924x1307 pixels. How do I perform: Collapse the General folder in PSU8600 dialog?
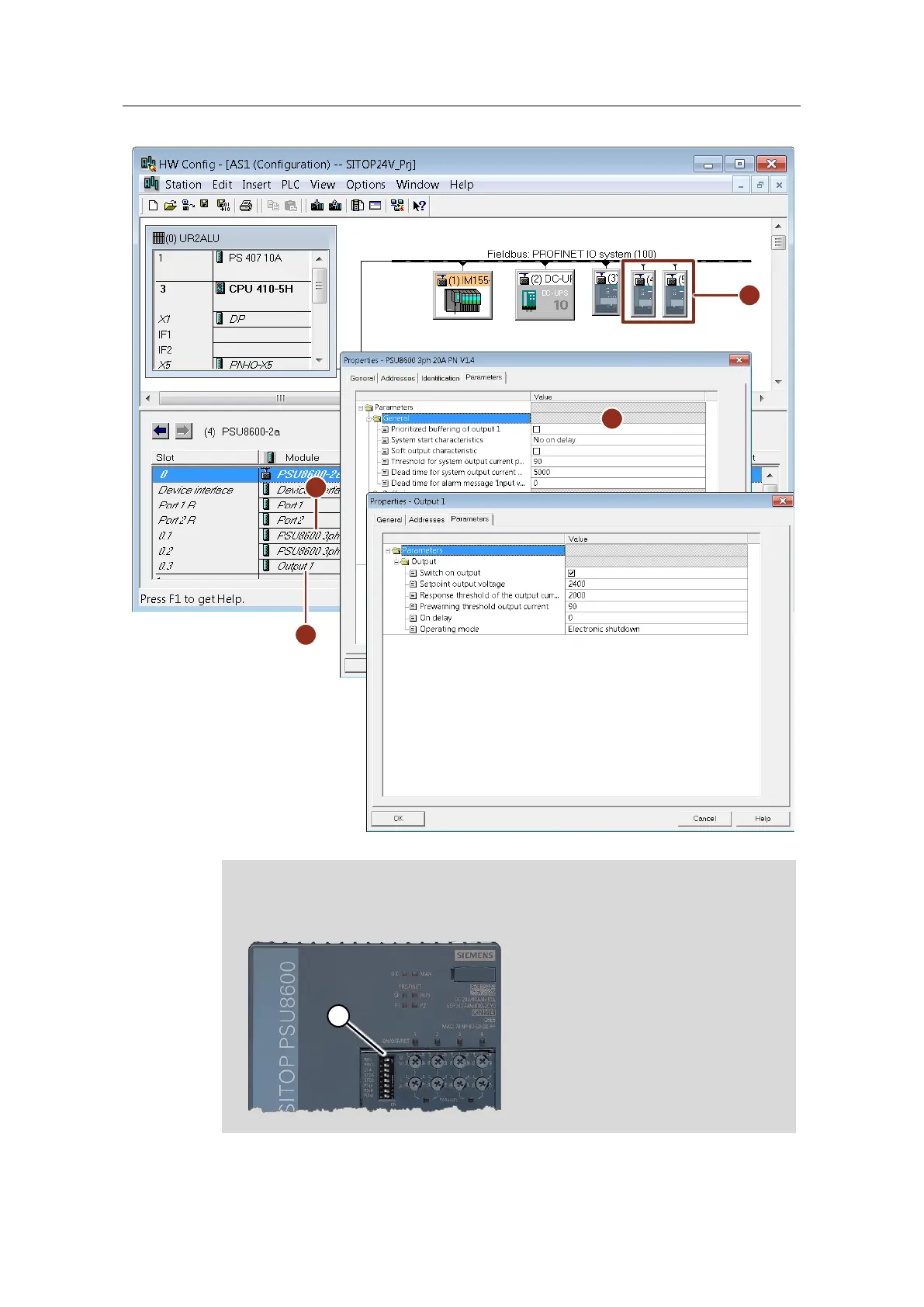[x=369, y=418]
